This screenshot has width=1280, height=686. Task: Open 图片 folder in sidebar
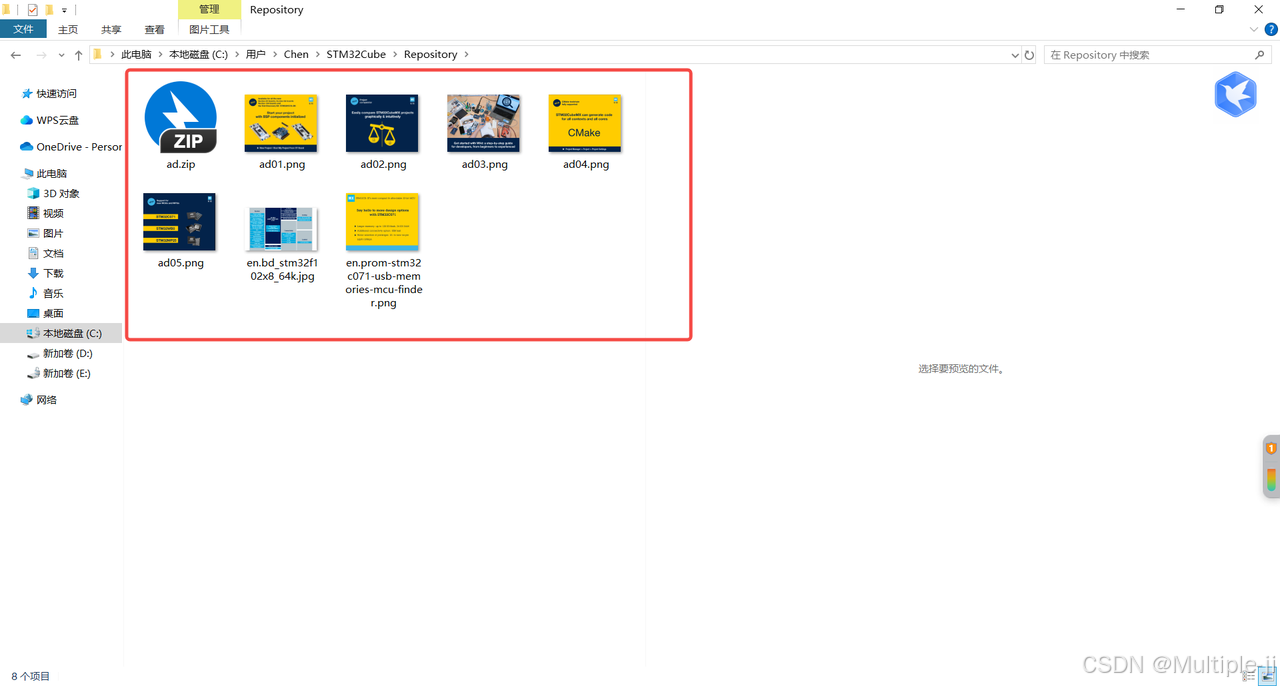[45, 233]
